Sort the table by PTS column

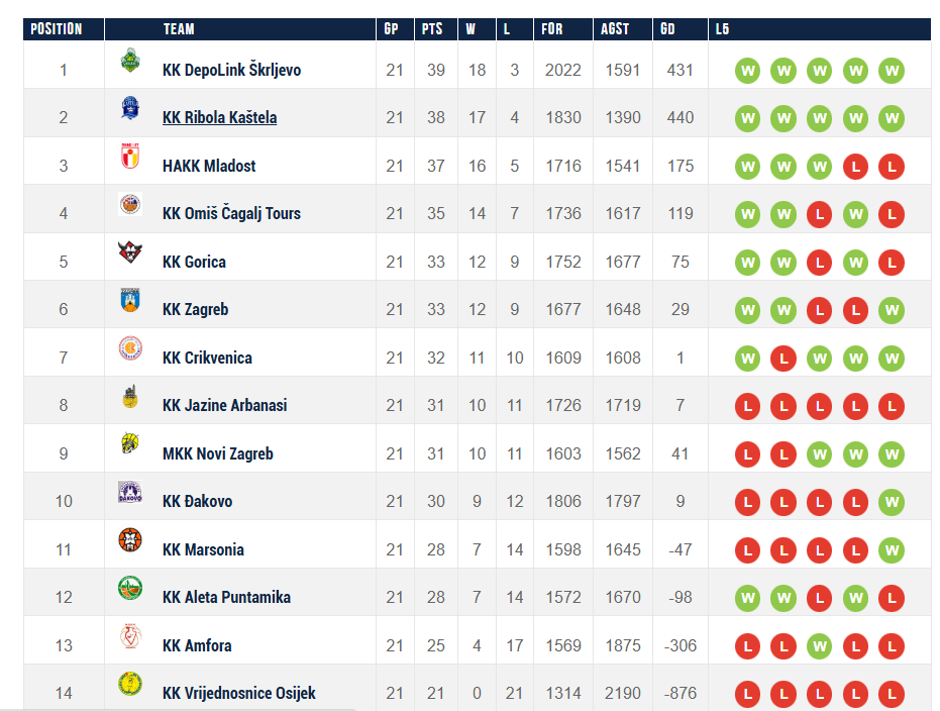(x=432, y=29)
